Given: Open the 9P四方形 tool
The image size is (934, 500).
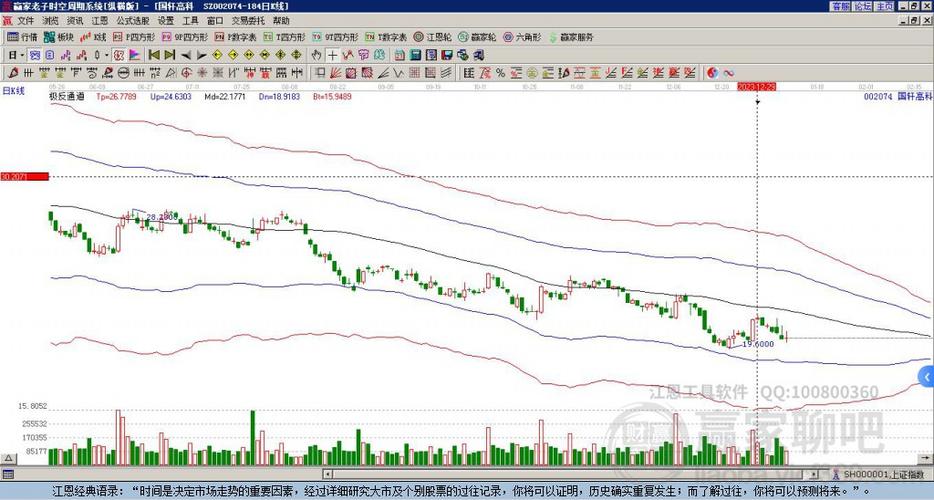Looking at the screenshot, I should pyautogui.click(x=185, y=37).
